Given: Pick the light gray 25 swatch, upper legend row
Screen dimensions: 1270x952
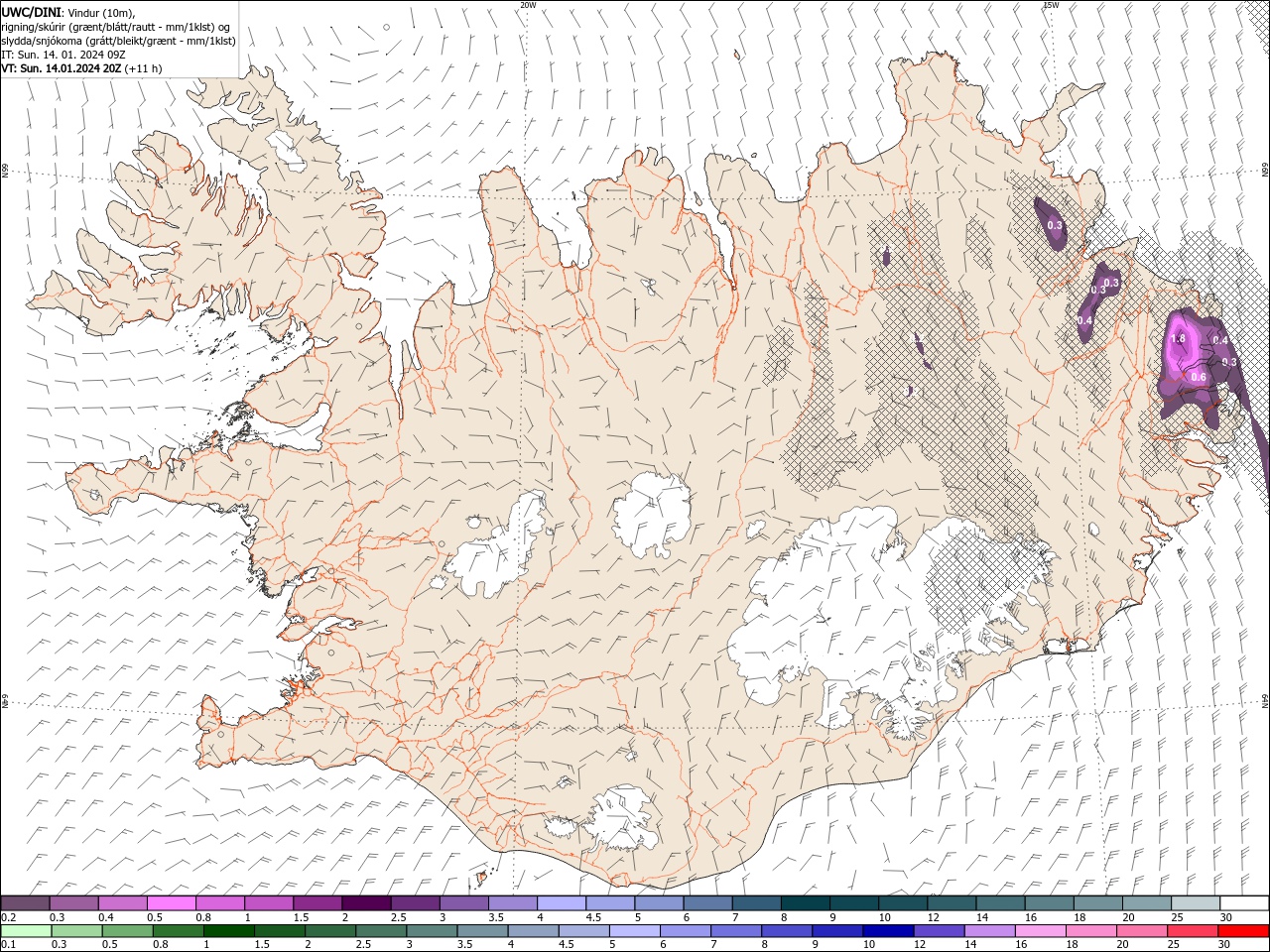Looking at the screenshot, I should pos(1196,903).
